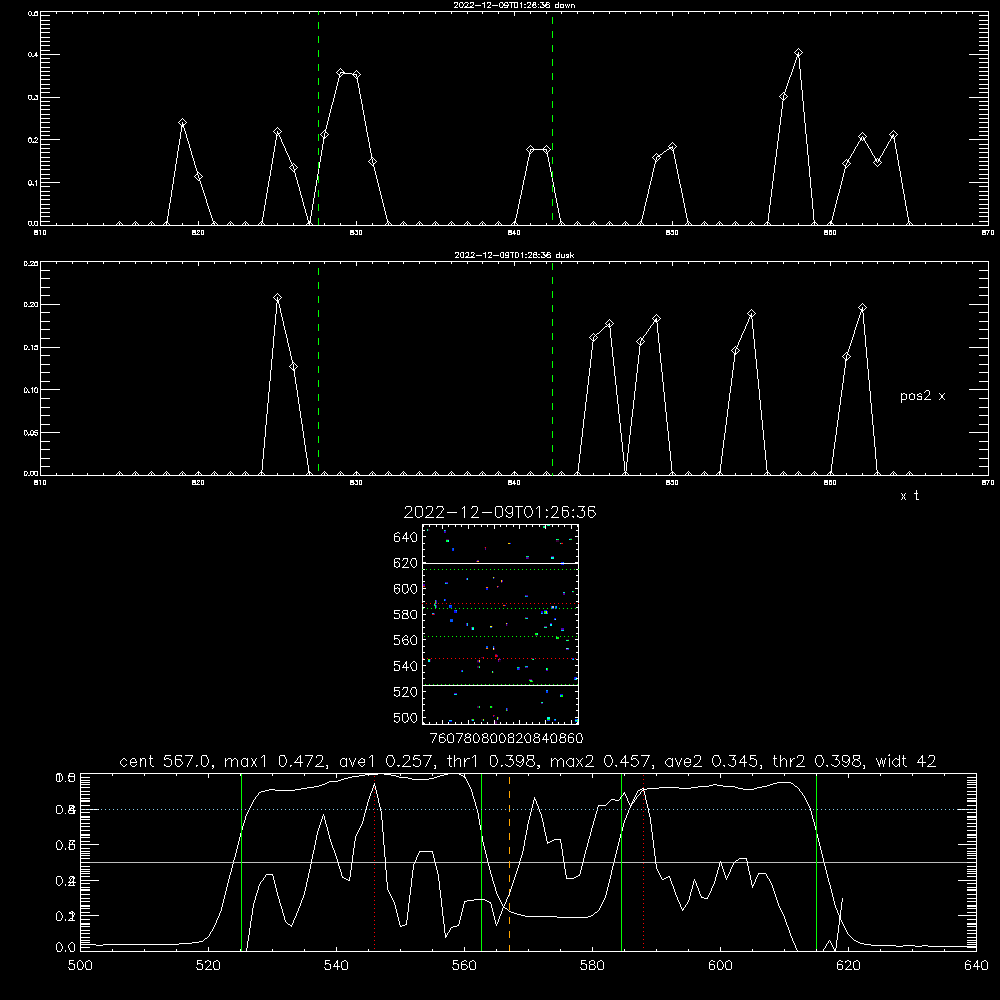Image resolution: width=1000 pixels, height=1000 pixels.
Task: Select the red dotted vertical line near 546
Action: click(x=374, y=864)
